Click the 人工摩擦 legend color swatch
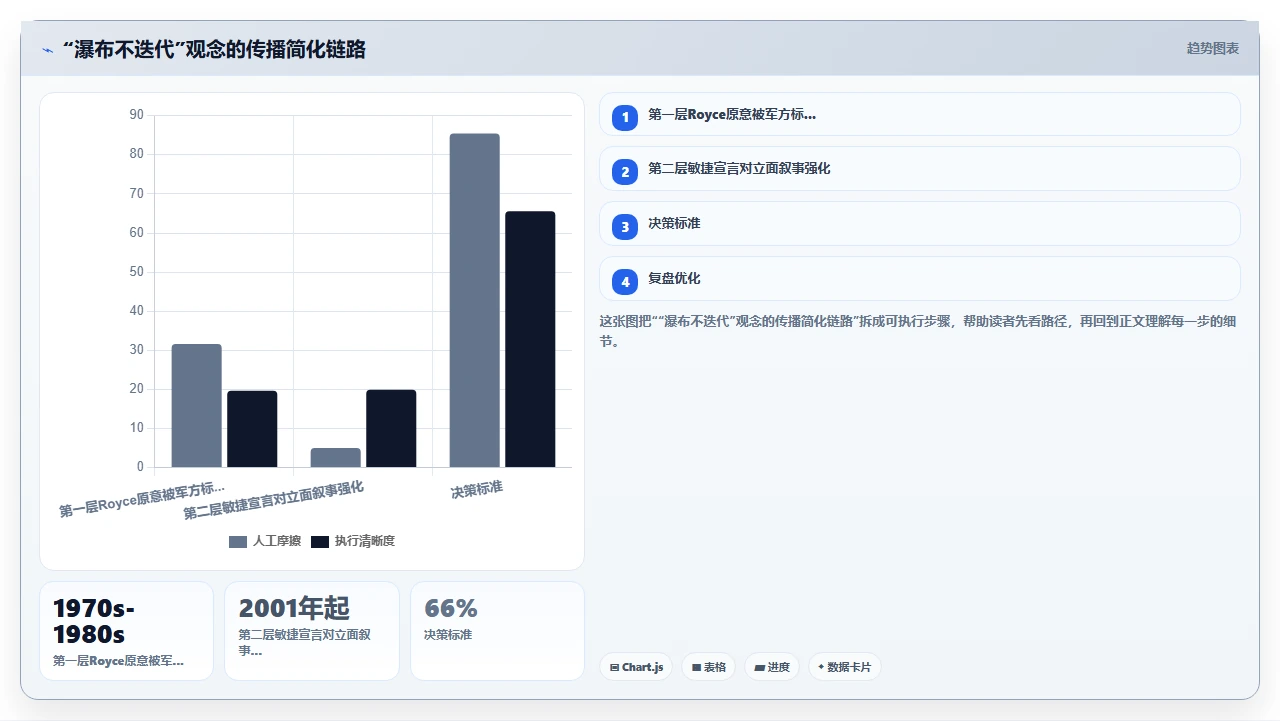This screenshot has width=1280, height=721. [x=238, y=541]
